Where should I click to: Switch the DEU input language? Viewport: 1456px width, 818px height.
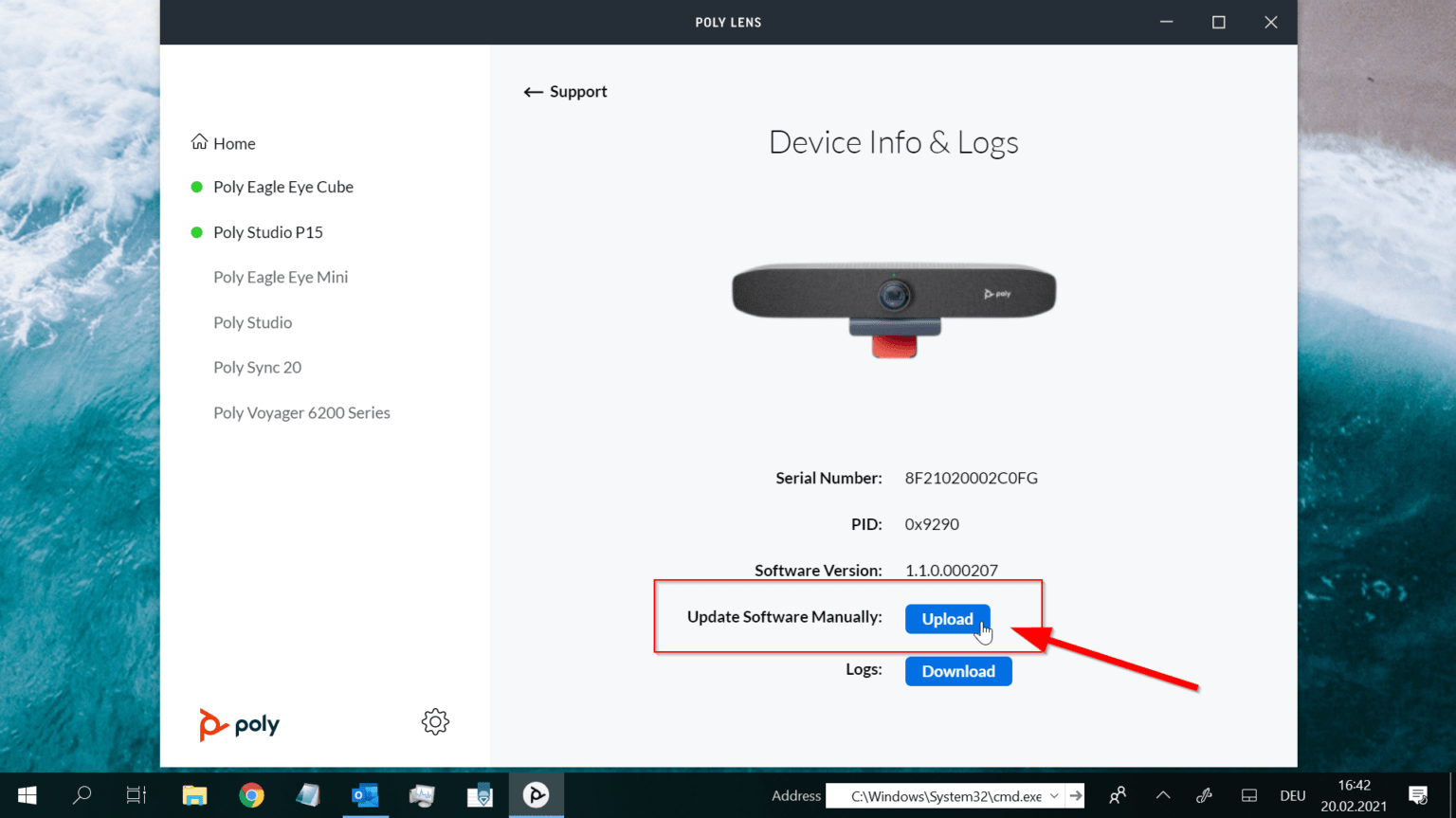pos(1293,796)
